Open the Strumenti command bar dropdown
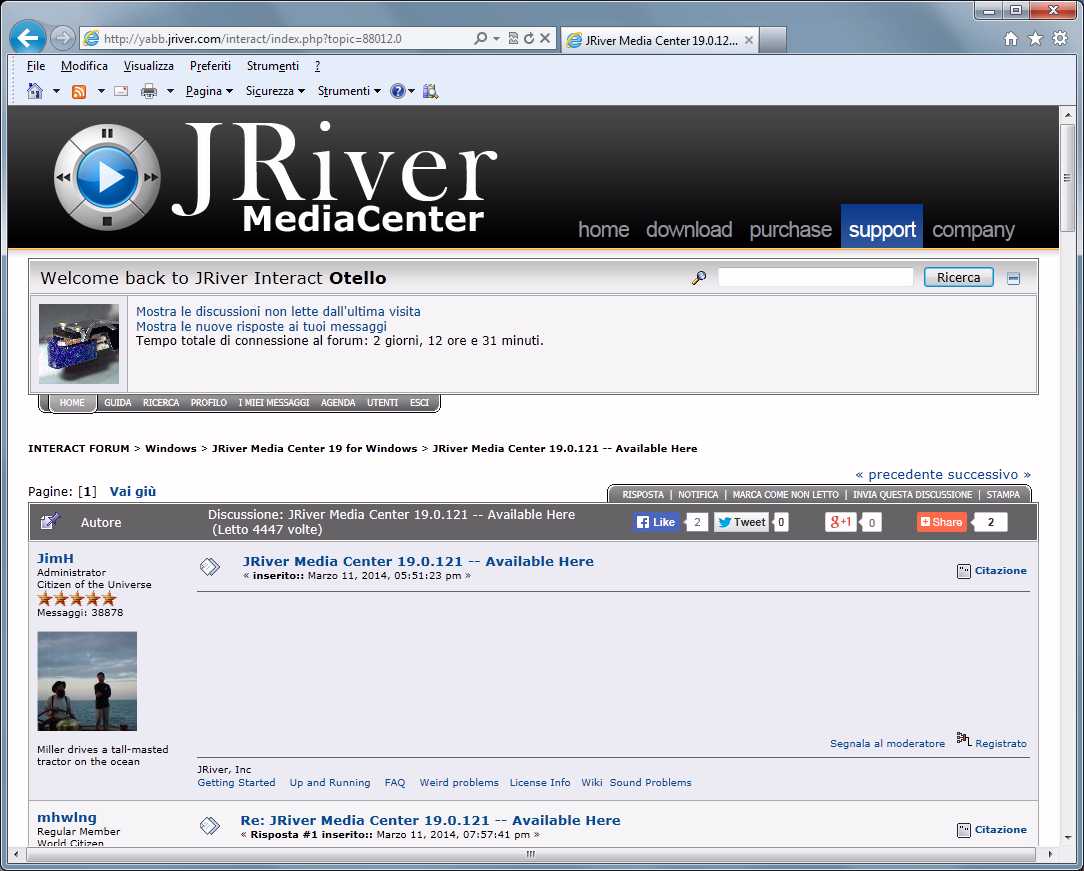The height and width of the screenshot is (871, 1084). pos(349,91)
